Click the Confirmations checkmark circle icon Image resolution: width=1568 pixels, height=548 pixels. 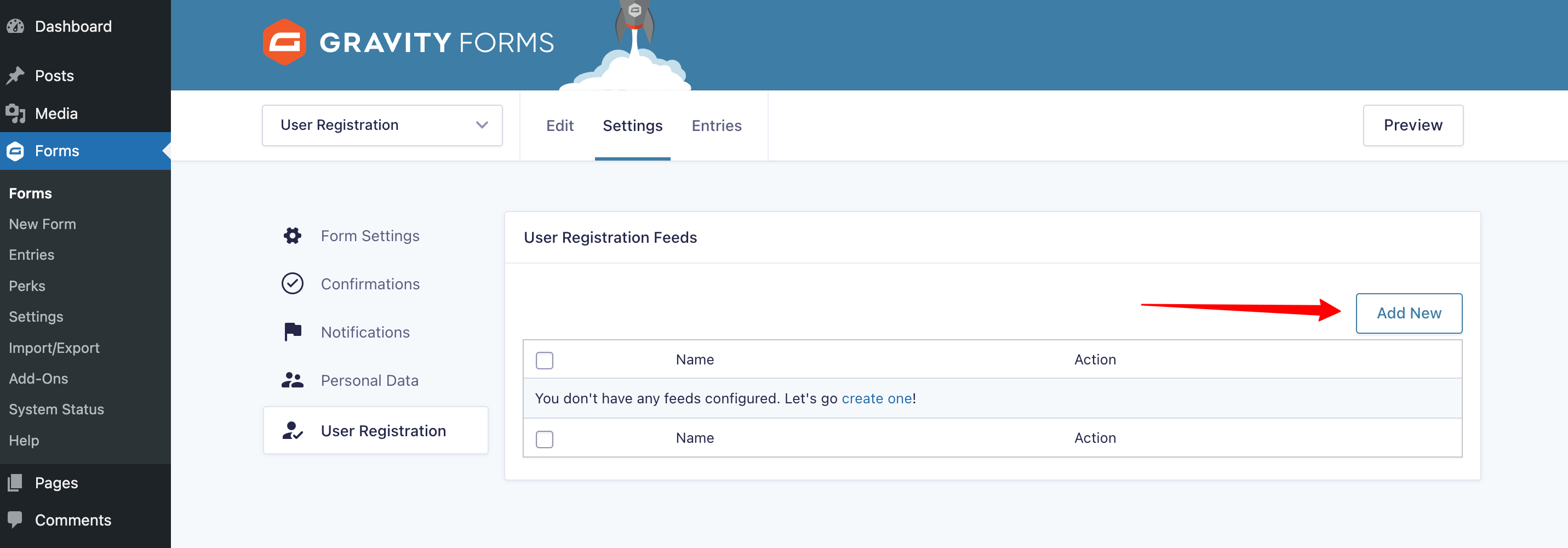(293, 284)
